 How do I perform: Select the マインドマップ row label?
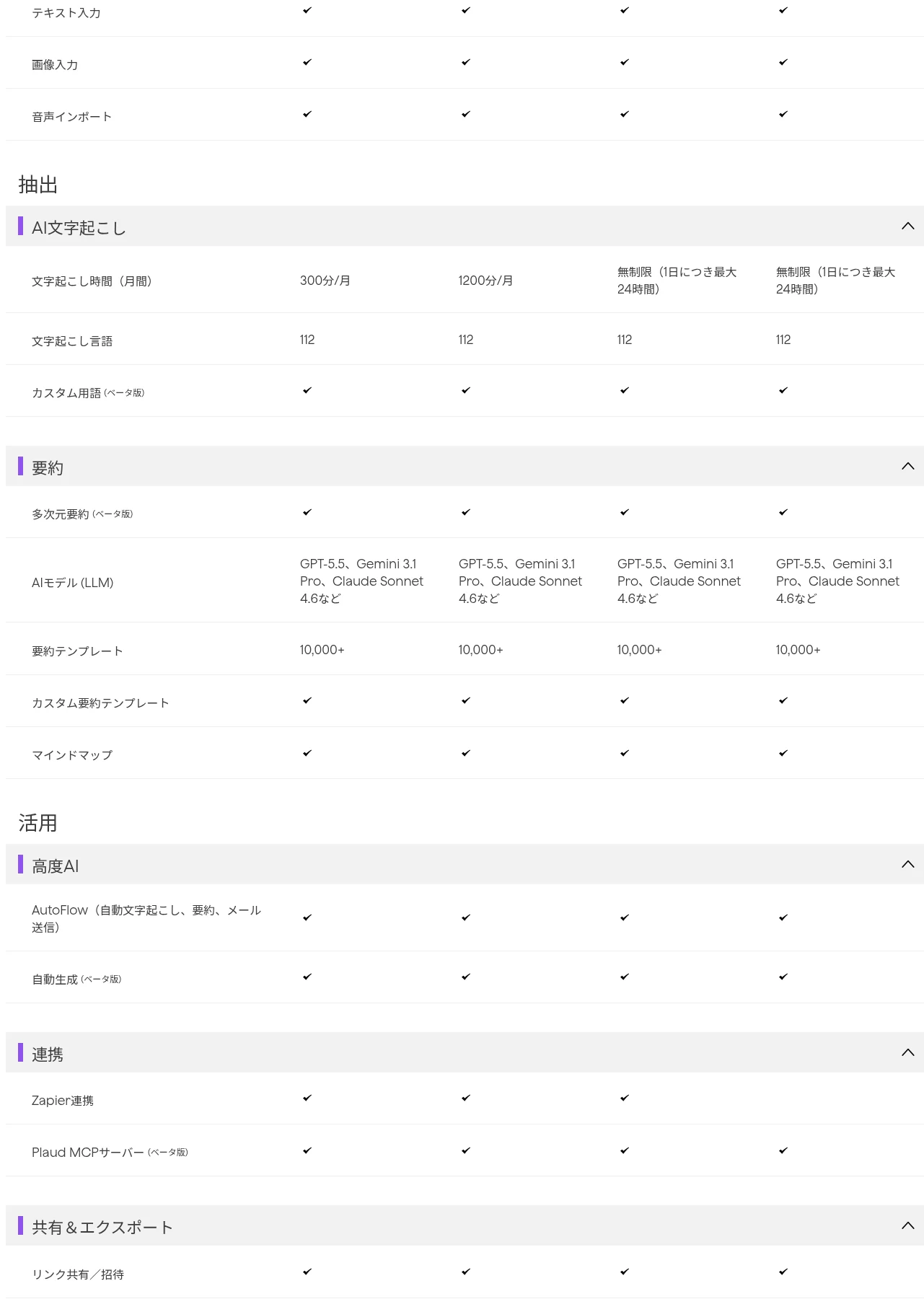pyautogui.click(x=72, y=755)
